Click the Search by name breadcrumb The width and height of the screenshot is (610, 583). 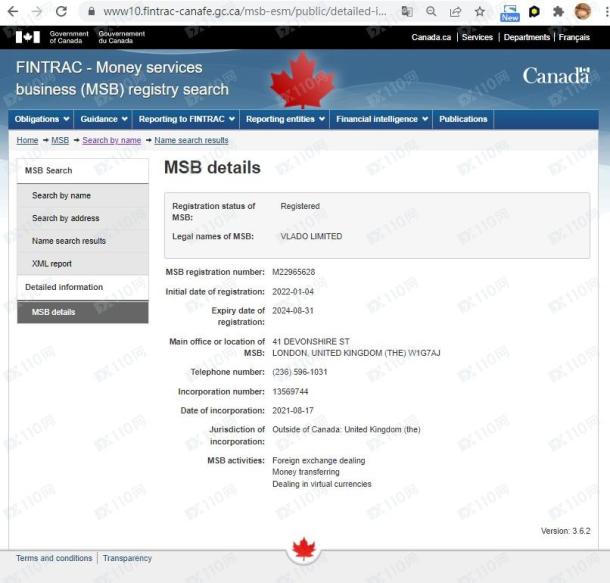click(112, 140)
